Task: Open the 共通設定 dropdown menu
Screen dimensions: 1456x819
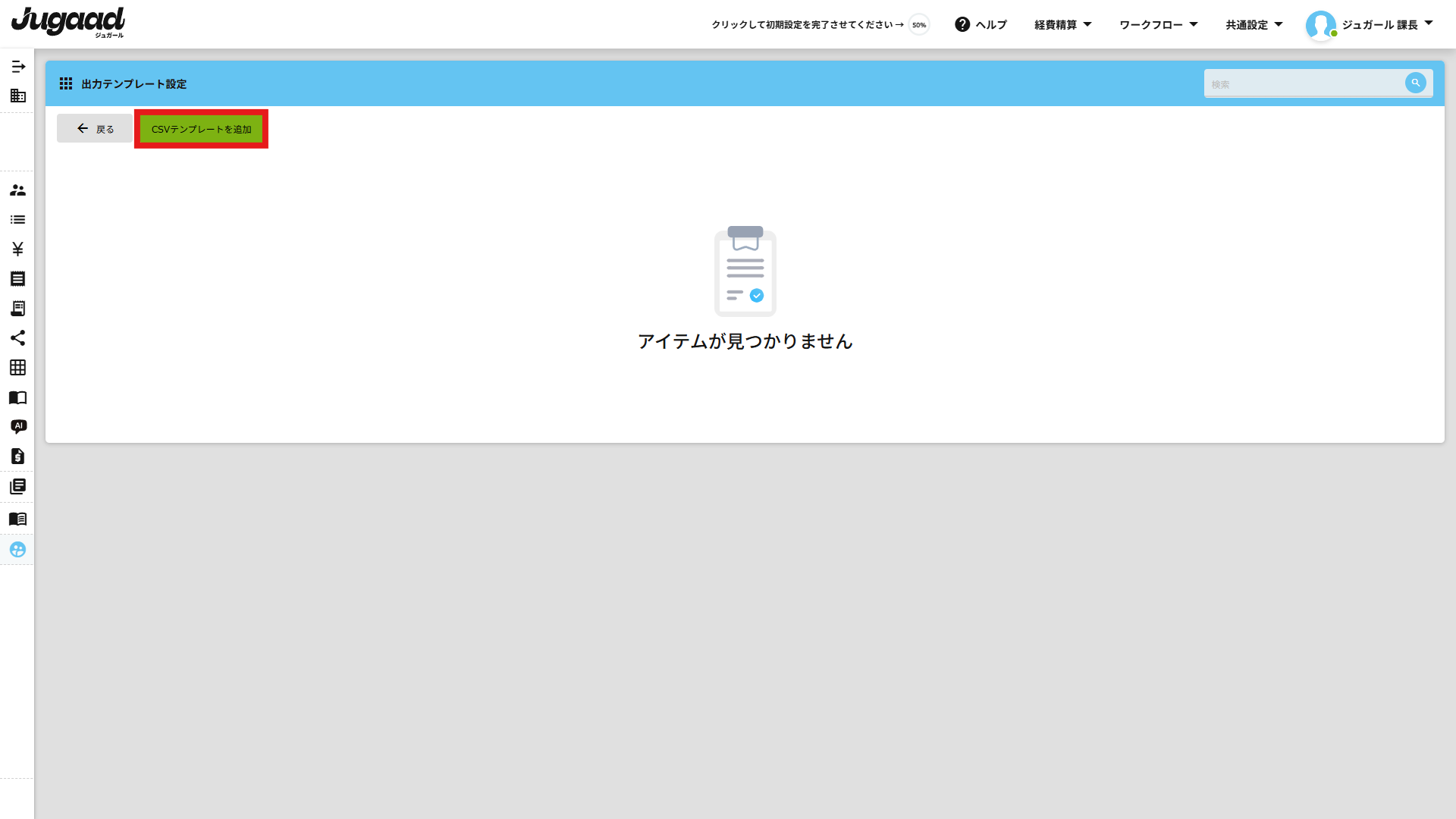Action: (1254, 25)
